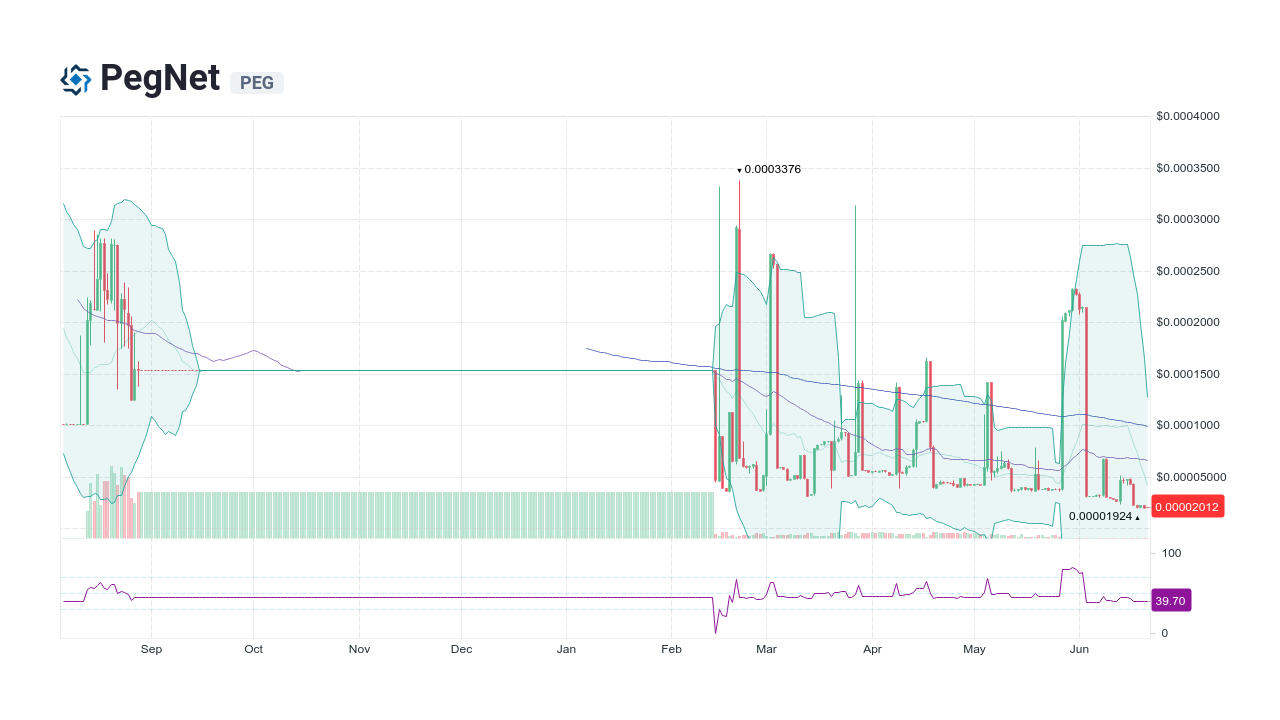Click the 100 label on the RSI scale
This screenshot has width=1280, height=720.
tap(1170, 553)
